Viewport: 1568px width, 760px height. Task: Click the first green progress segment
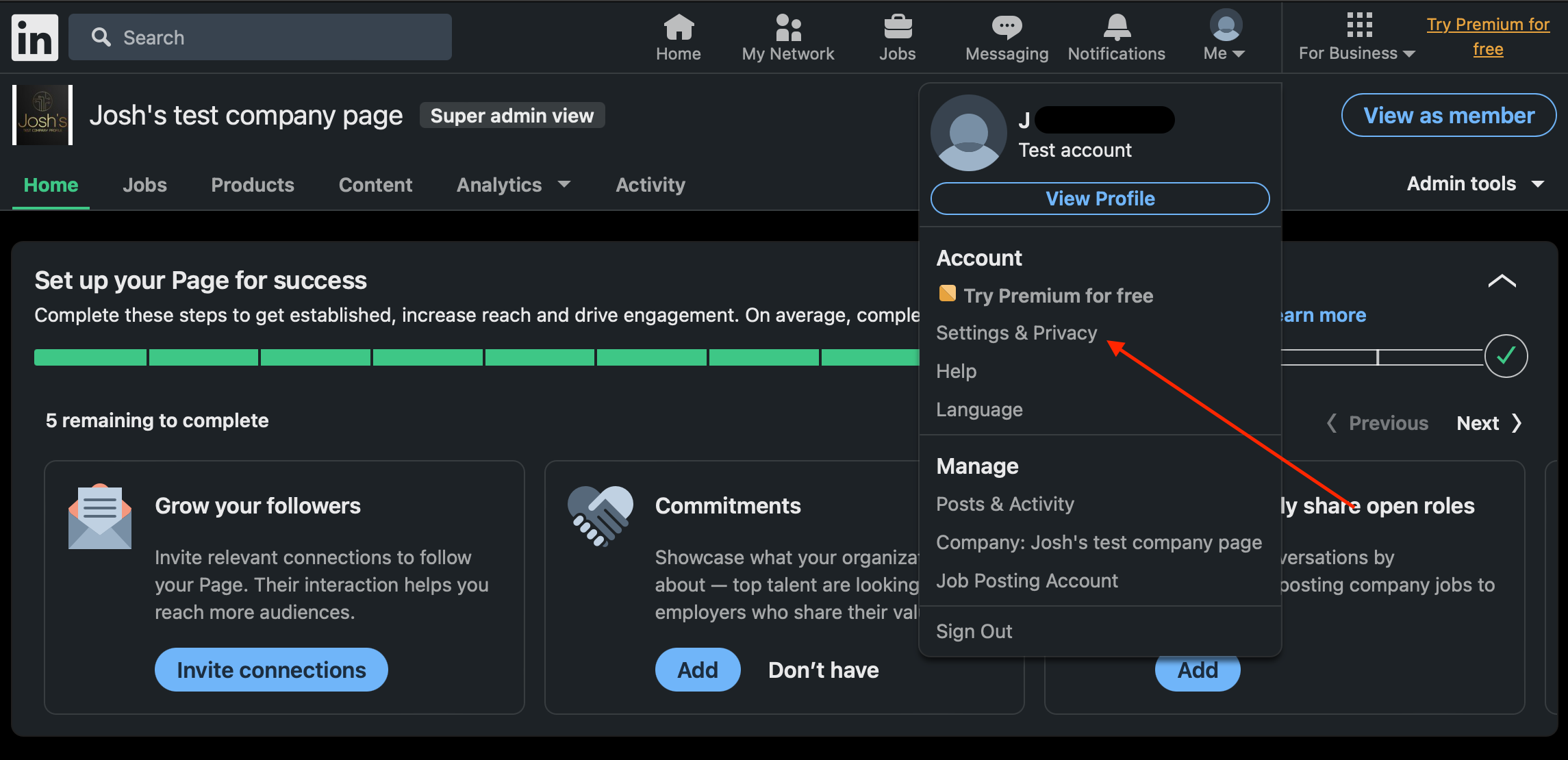click(90, 357)
